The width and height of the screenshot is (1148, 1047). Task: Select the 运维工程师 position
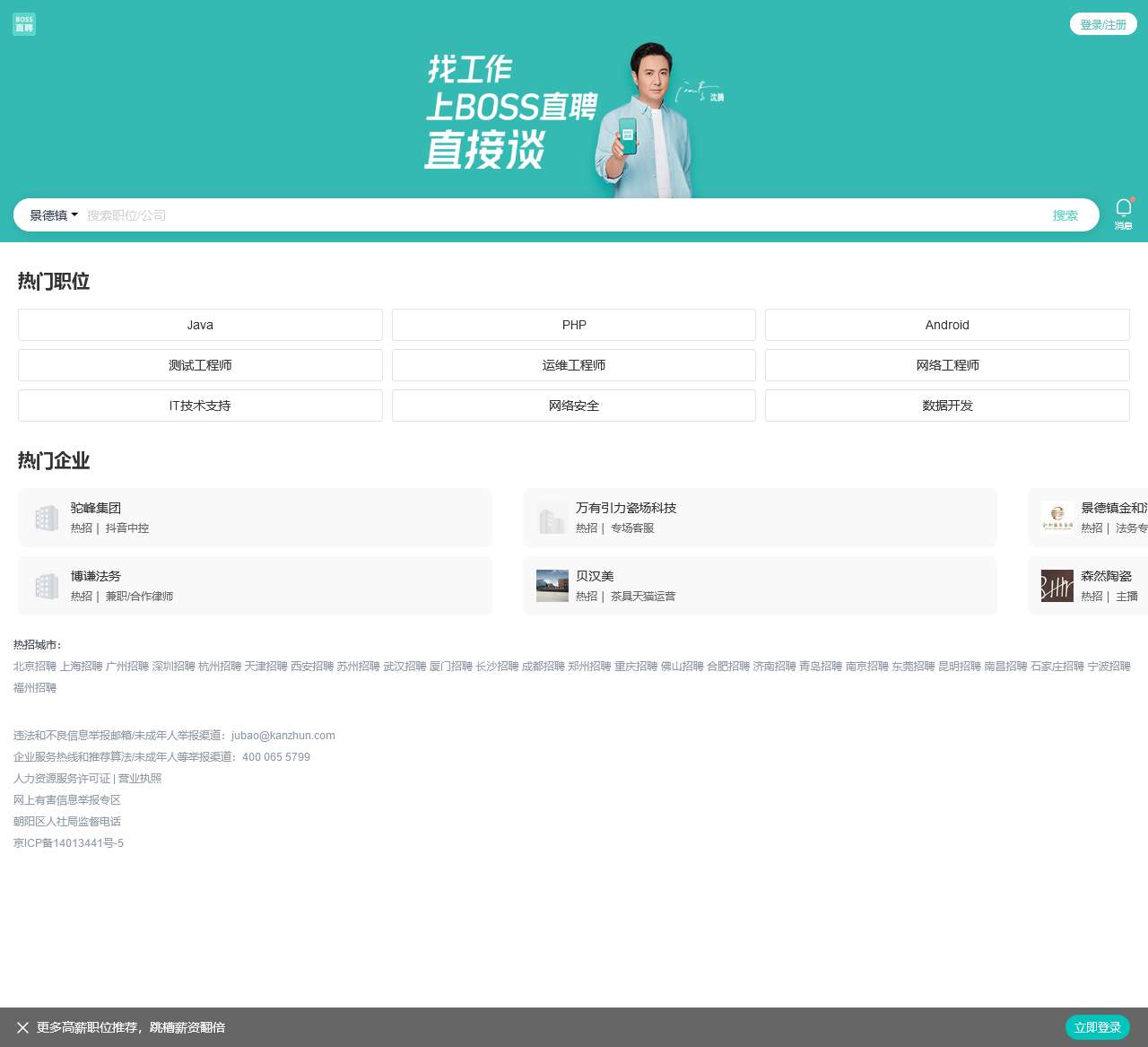point(574,365)
